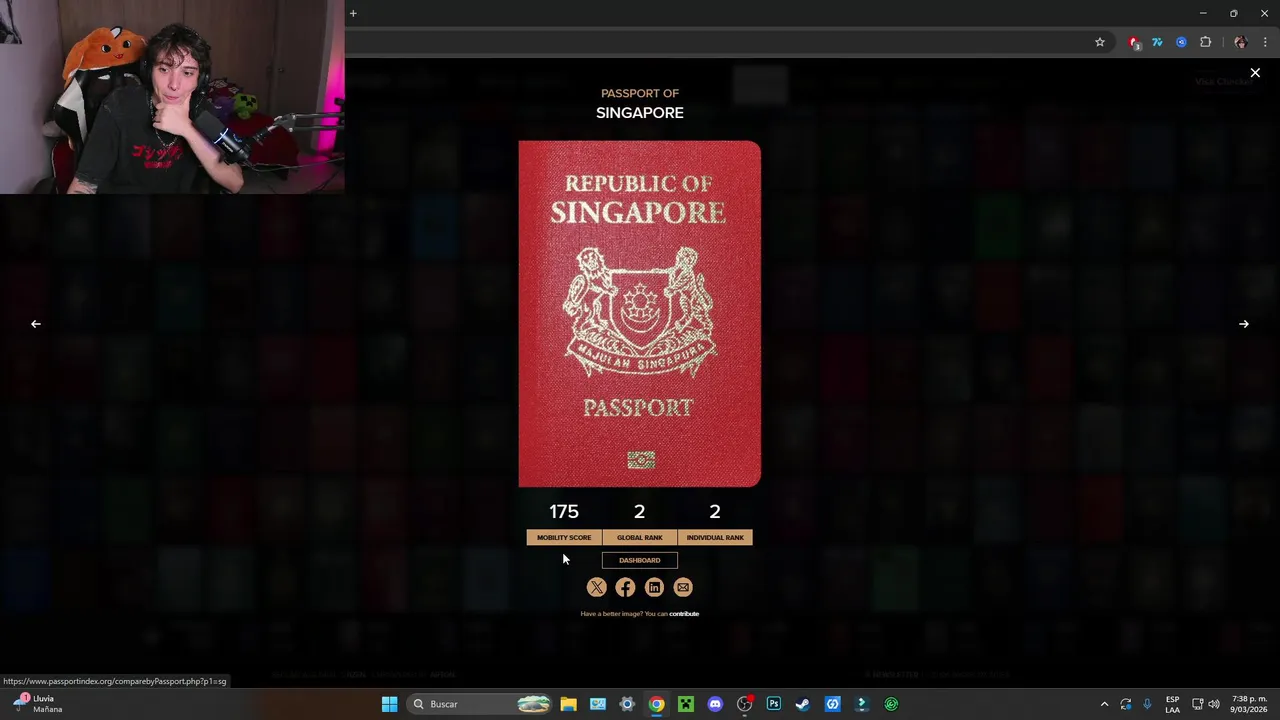
Task: Click the Global Rank label button
Action: pyautogui.click(x=640, y=538)
